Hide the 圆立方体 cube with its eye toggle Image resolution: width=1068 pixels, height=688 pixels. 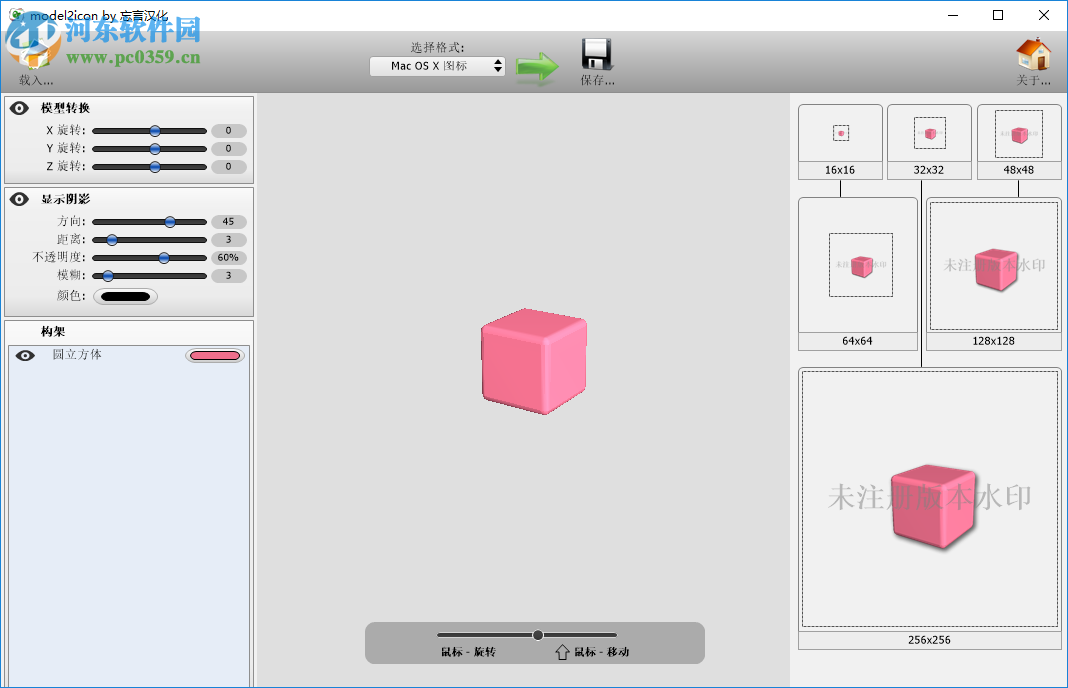coord(24,355)
